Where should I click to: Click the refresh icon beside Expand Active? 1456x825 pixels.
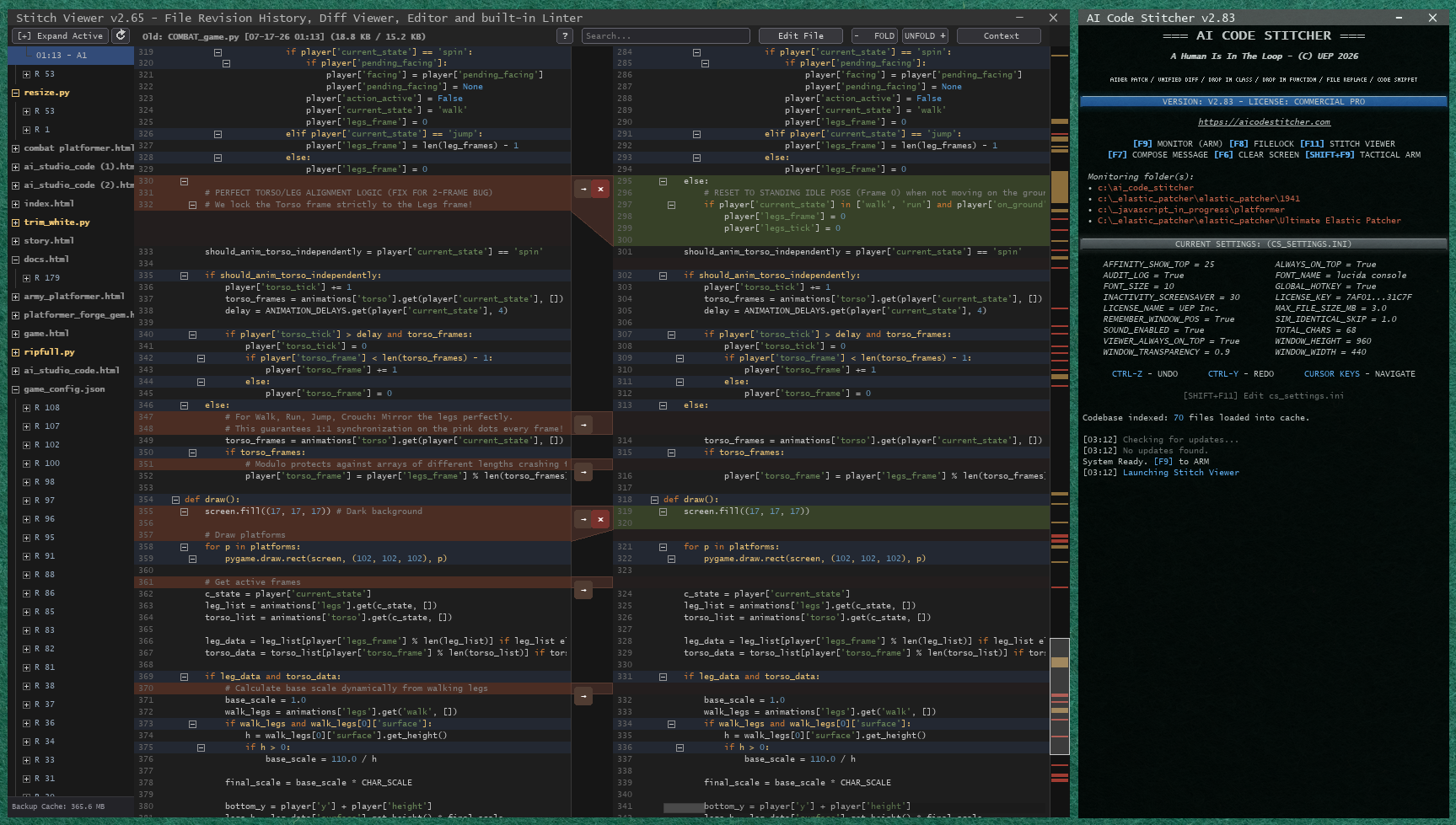[x=121, y=35]
